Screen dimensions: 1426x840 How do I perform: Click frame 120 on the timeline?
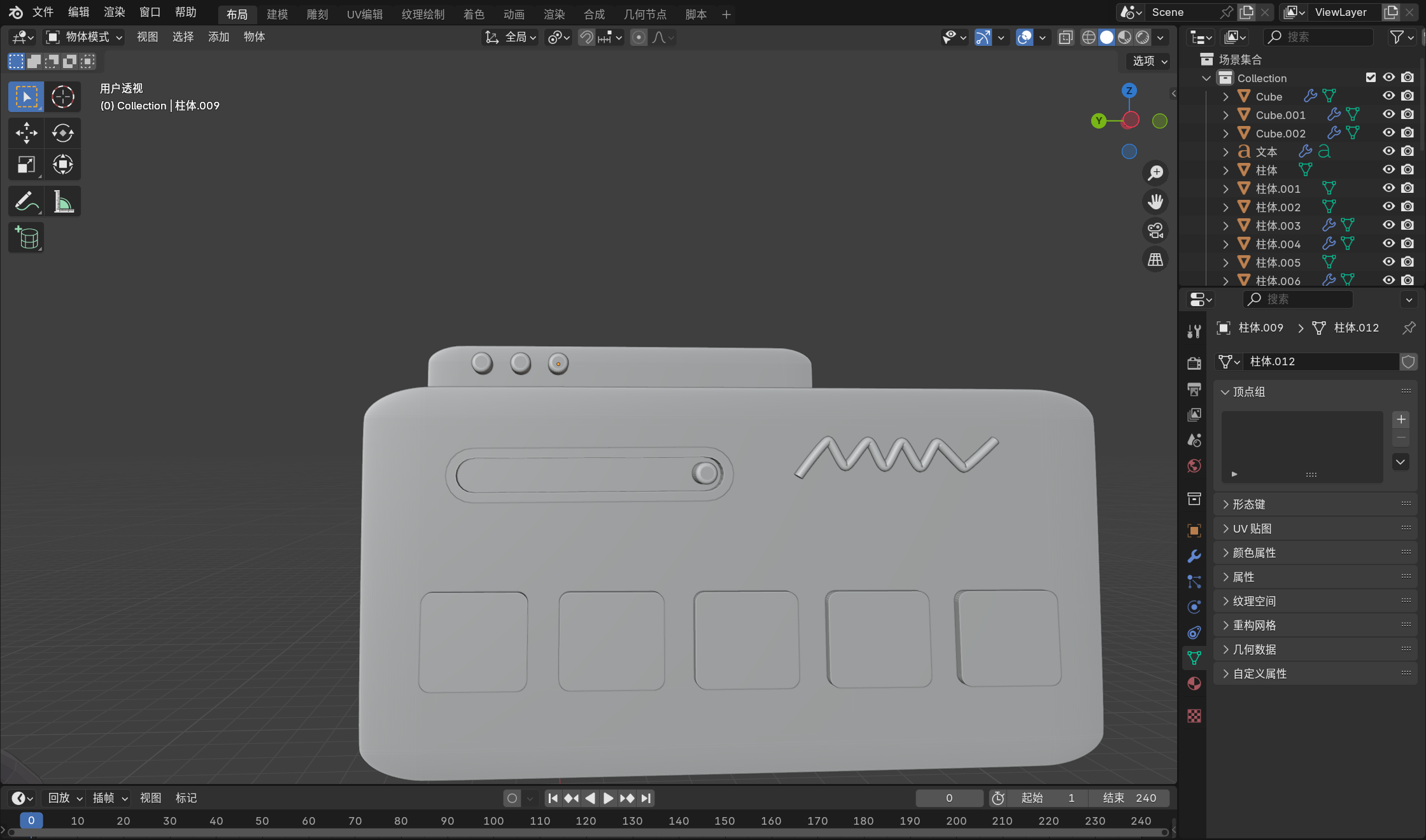point(586,821)
